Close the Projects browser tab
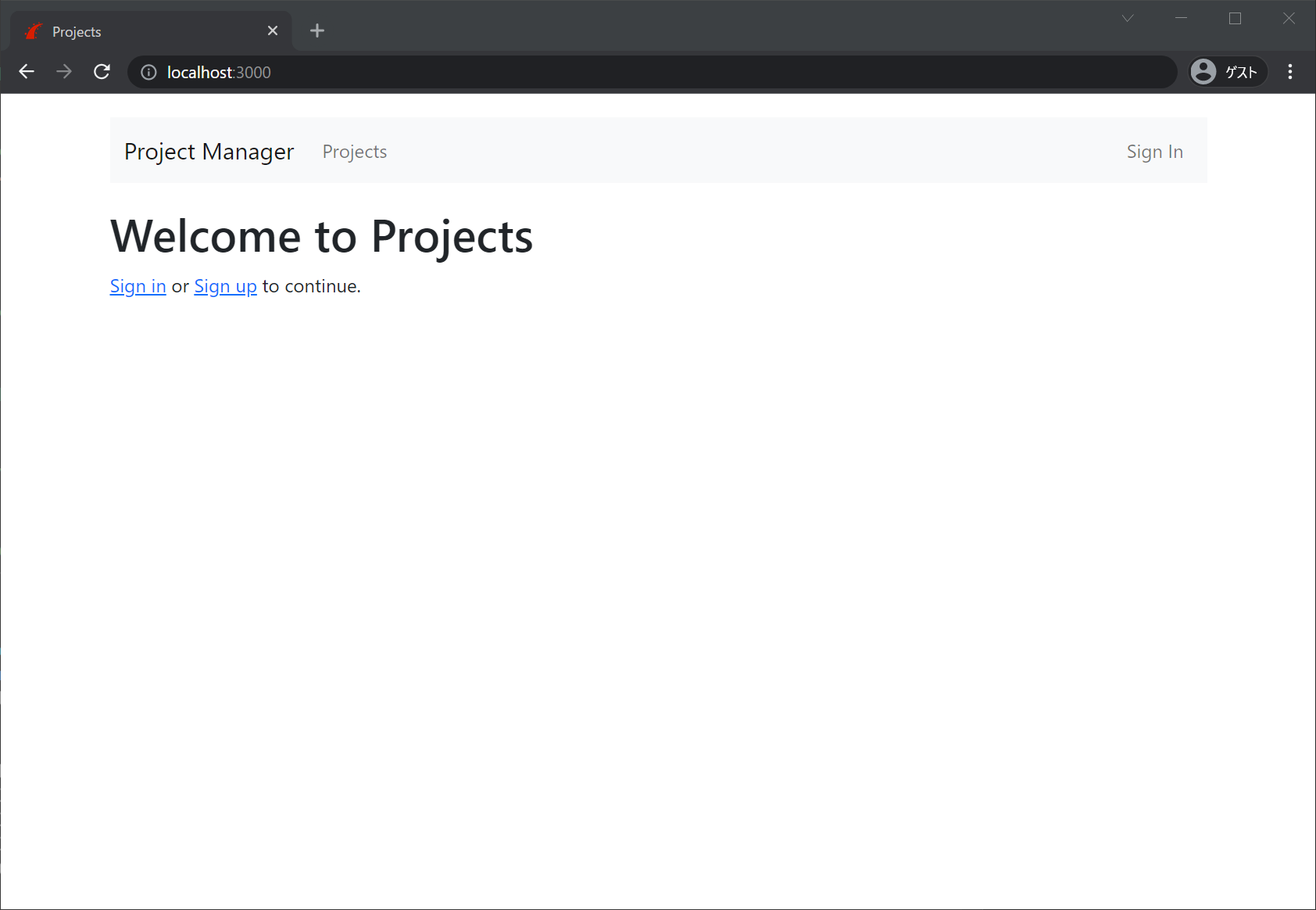1316x910 pixels. point(273,31)
